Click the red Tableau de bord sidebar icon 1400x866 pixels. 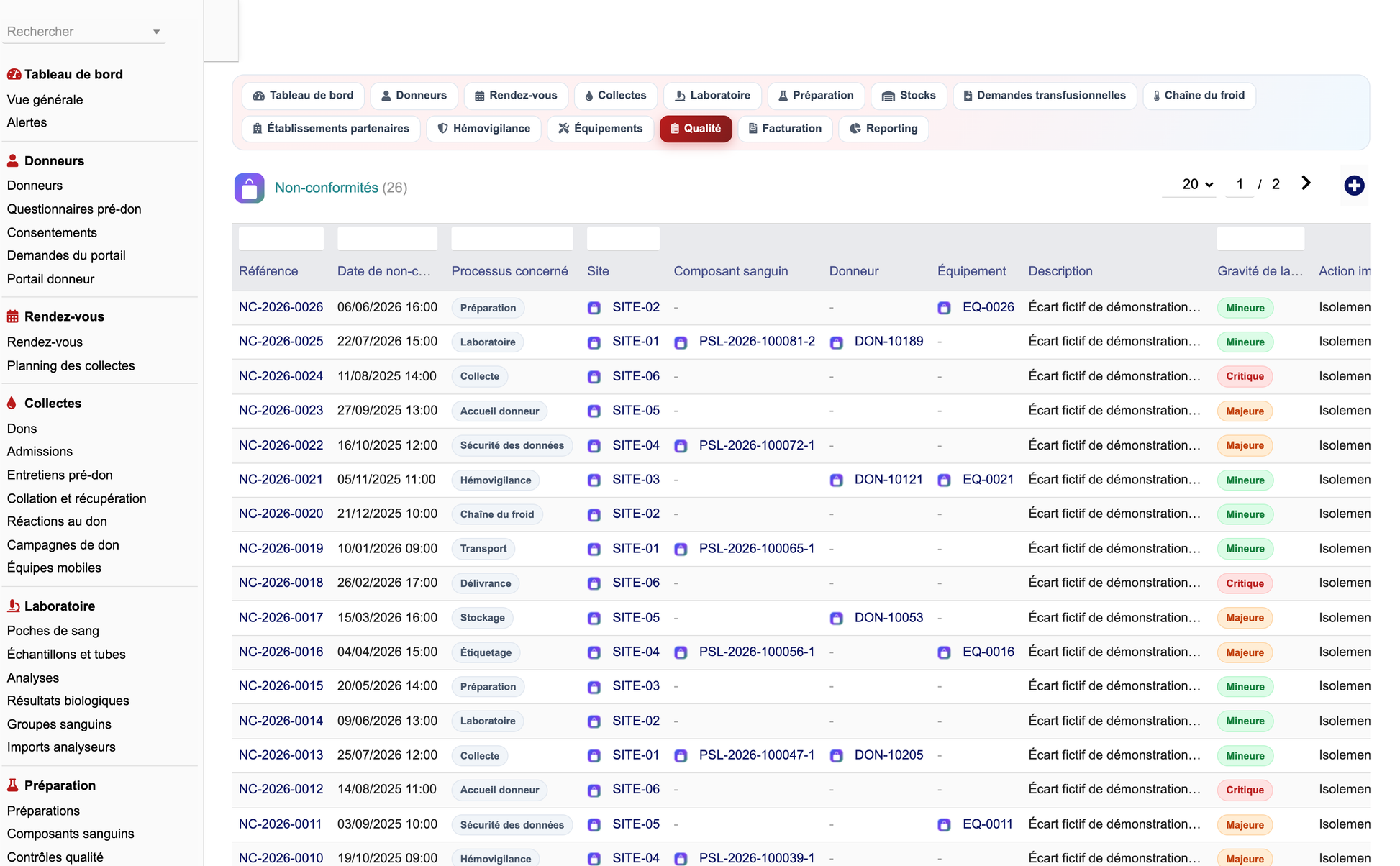tap(14, 74)
